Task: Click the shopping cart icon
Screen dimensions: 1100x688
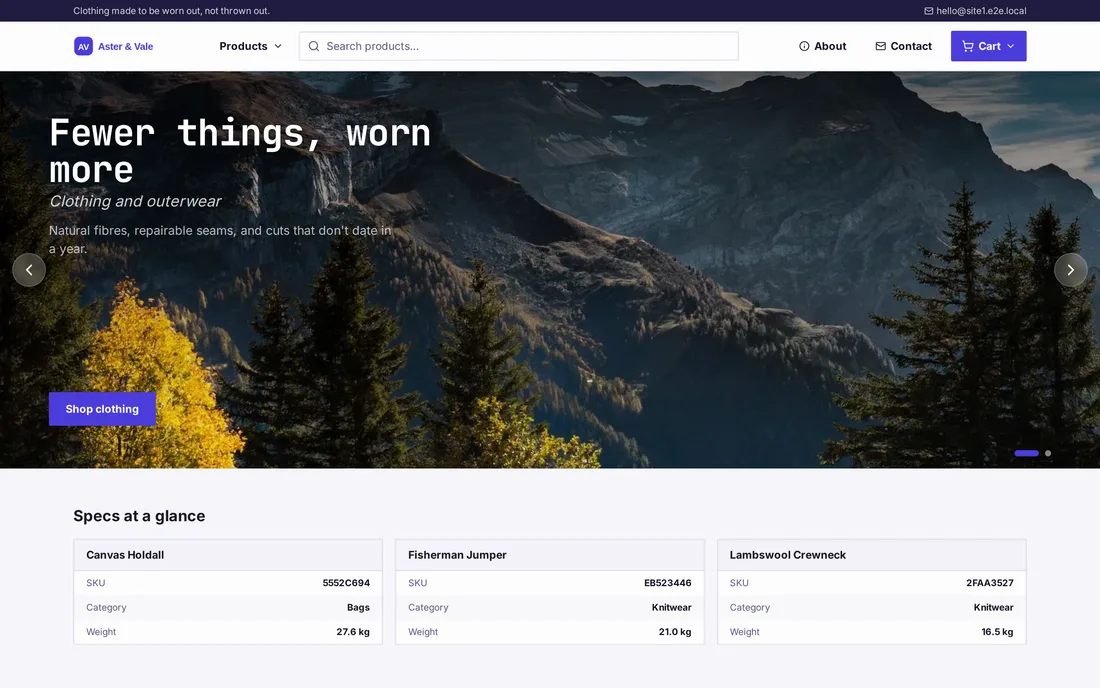Action: tap(967, 46)
